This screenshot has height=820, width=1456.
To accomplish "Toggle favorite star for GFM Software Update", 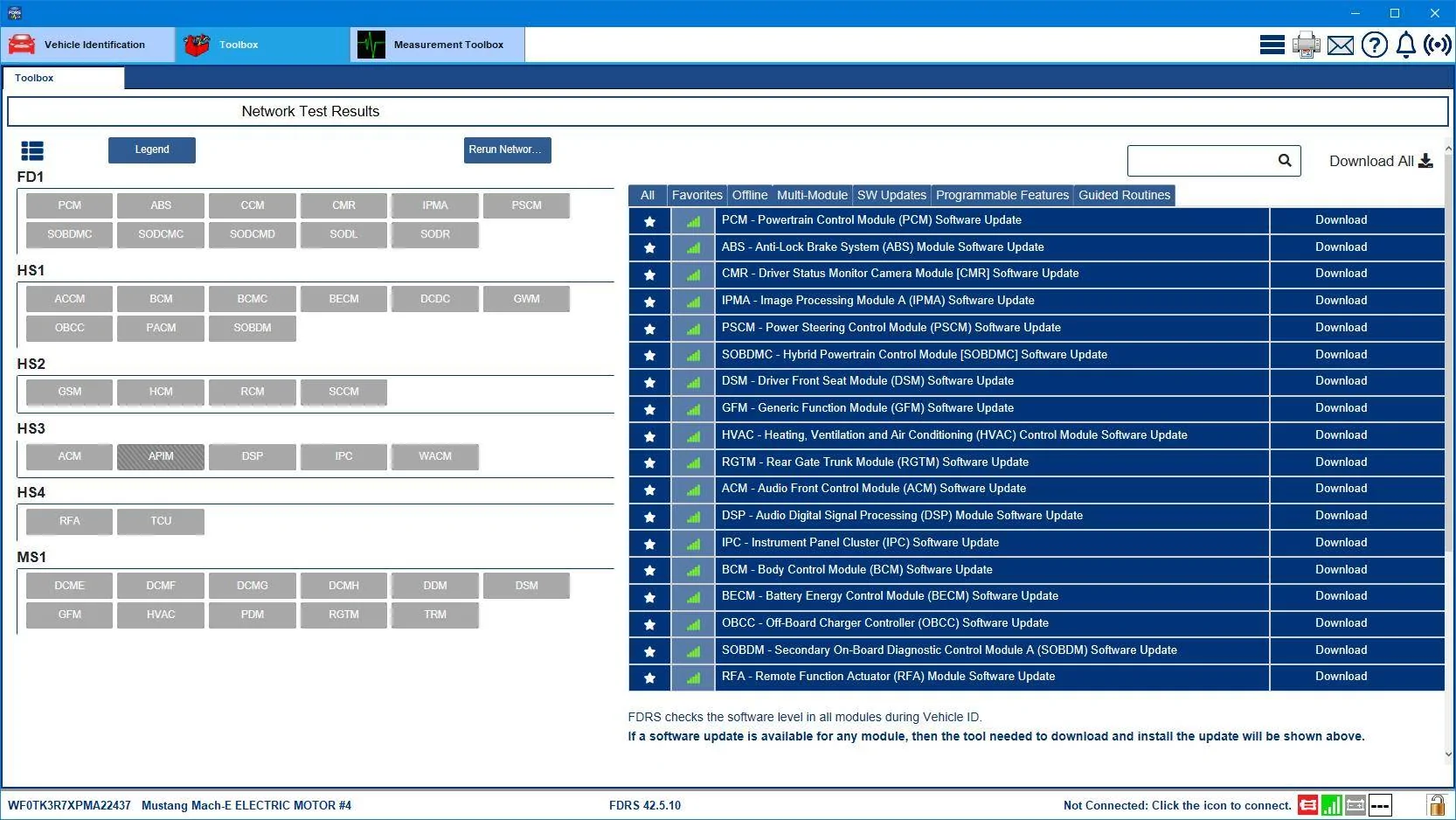I will (649, 409).
